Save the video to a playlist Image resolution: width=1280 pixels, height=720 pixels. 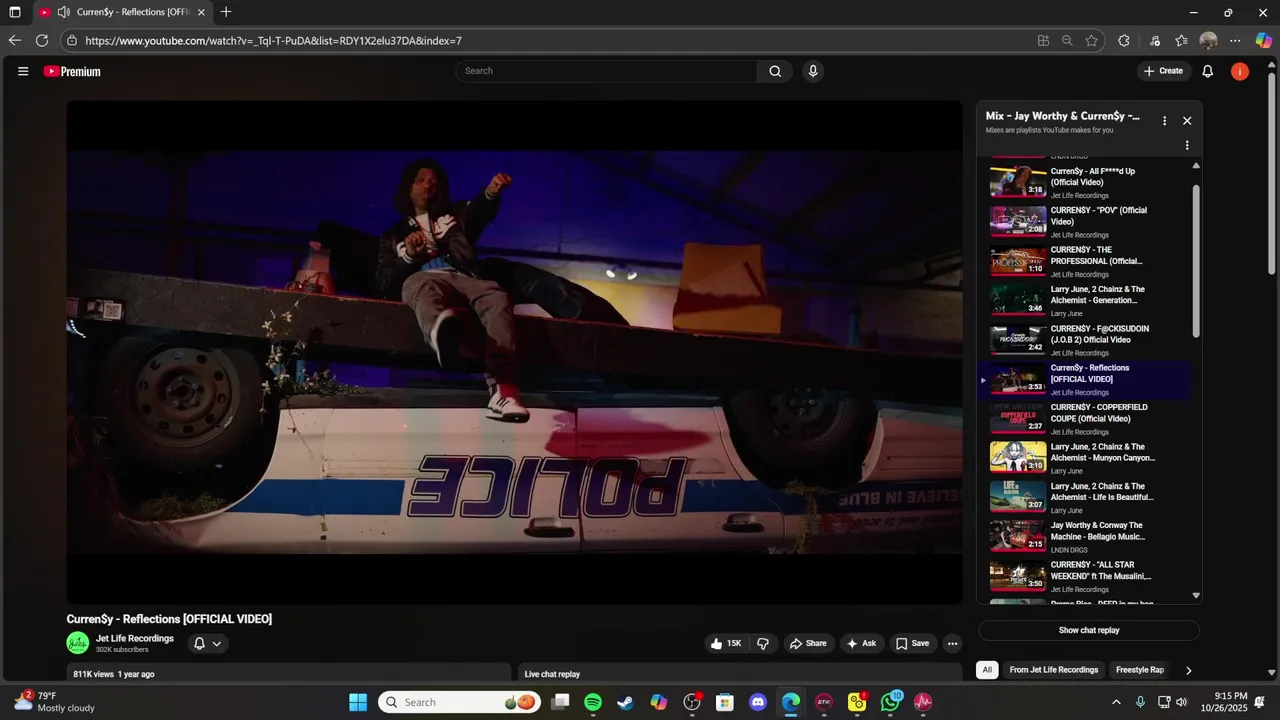click(912, 643)
